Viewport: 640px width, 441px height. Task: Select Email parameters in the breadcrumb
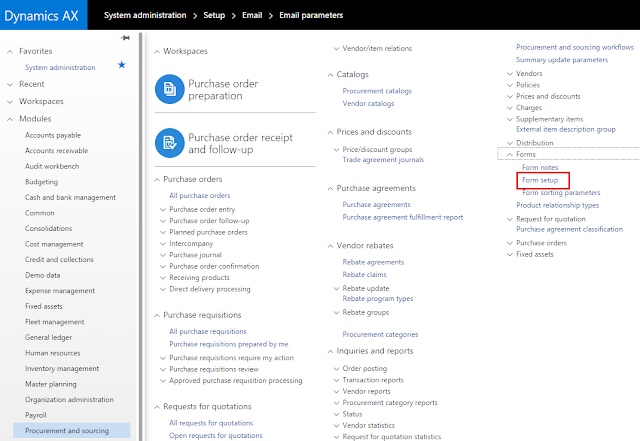click(311, 15)
